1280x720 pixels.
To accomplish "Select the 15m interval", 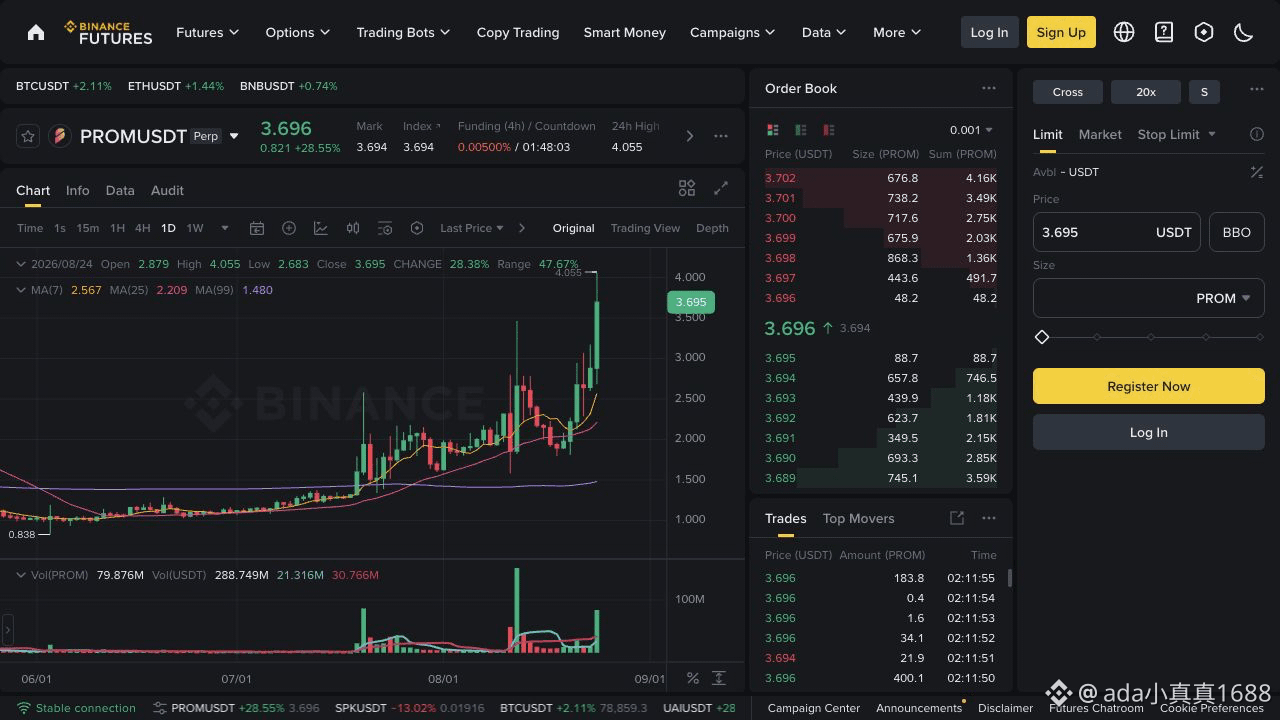I will (x=88, y=228).
